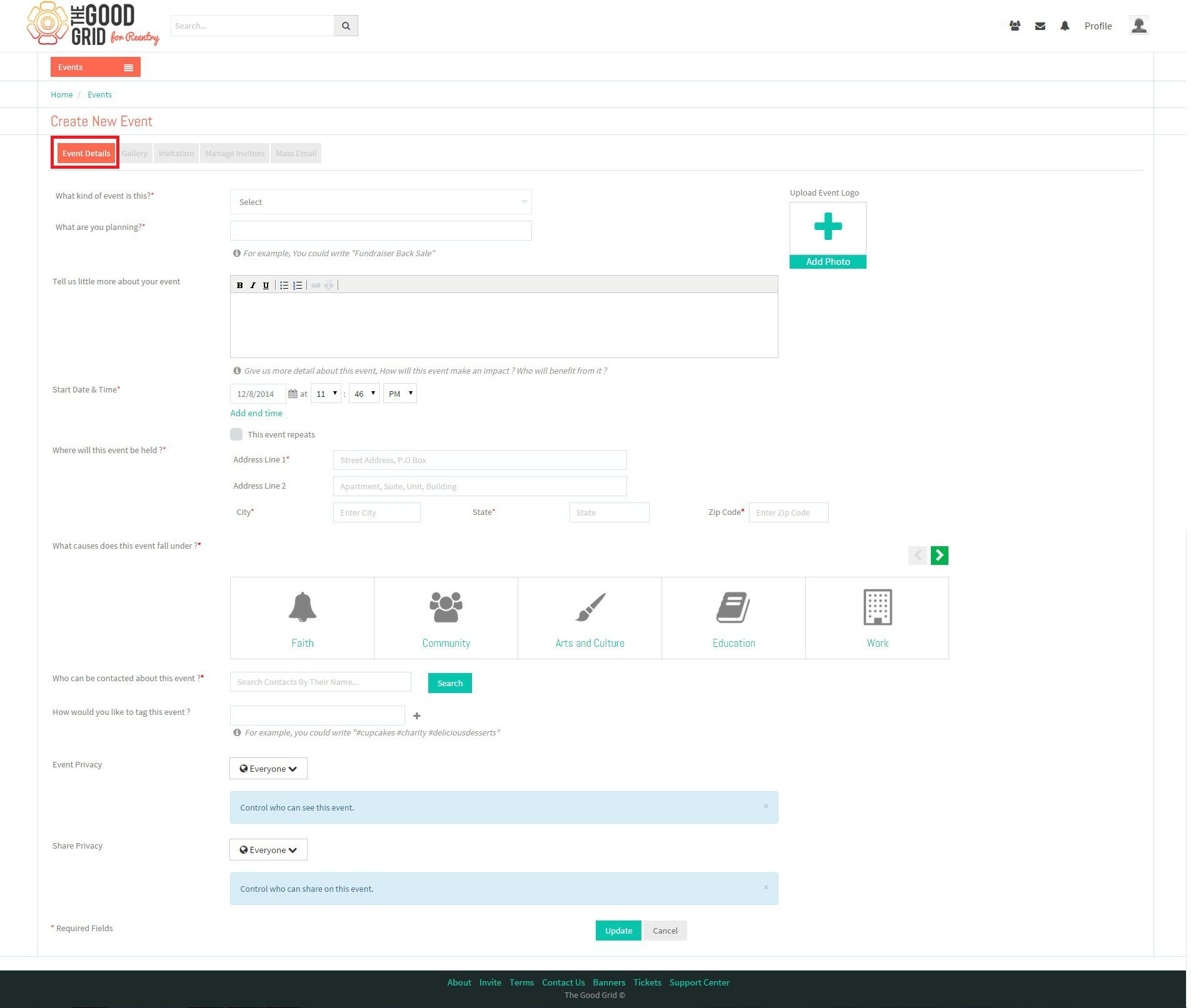Open the friends group icon in header

coord(1015,26)
